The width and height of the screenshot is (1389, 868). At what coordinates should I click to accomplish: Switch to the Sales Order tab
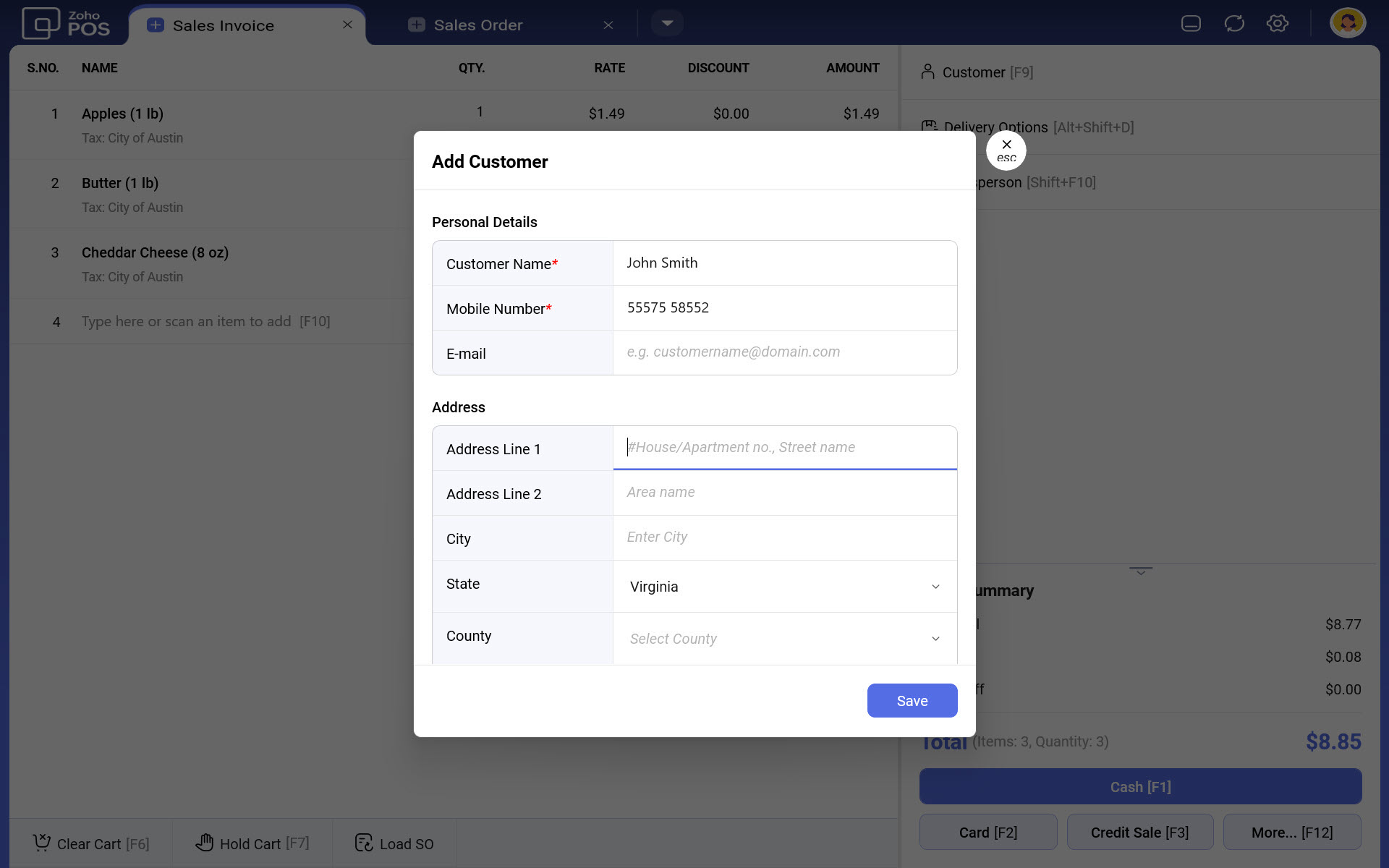click(477, 25)
